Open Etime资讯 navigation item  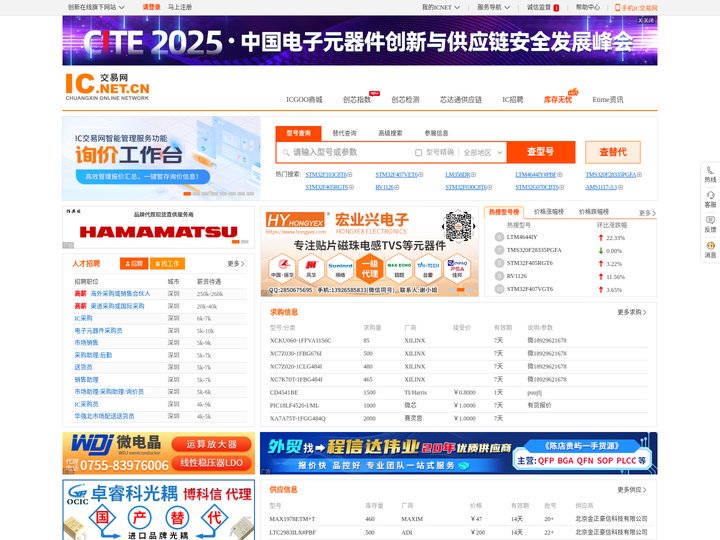(608, 100)
